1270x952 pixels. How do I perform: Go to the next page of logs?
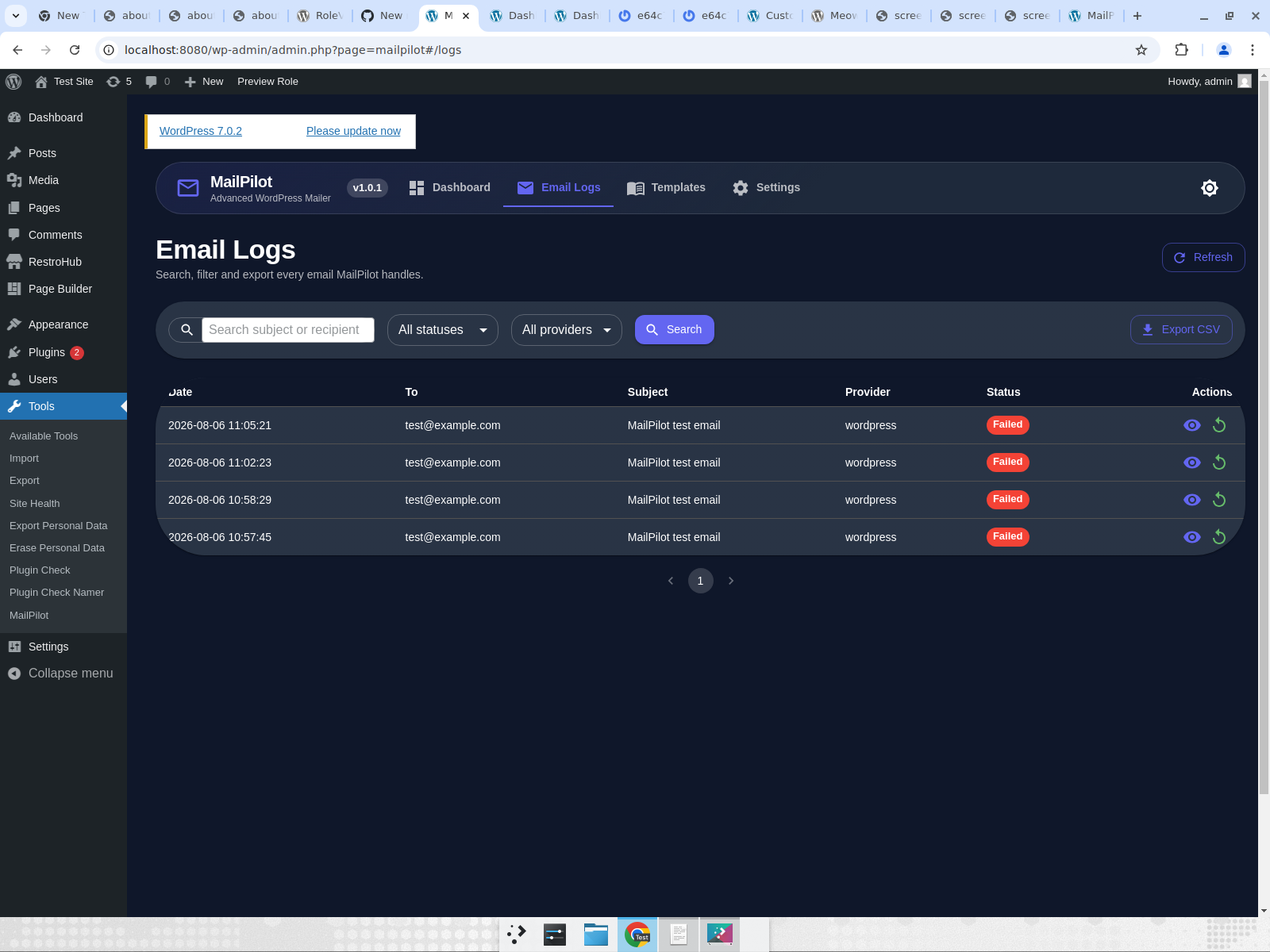(731, 581)
